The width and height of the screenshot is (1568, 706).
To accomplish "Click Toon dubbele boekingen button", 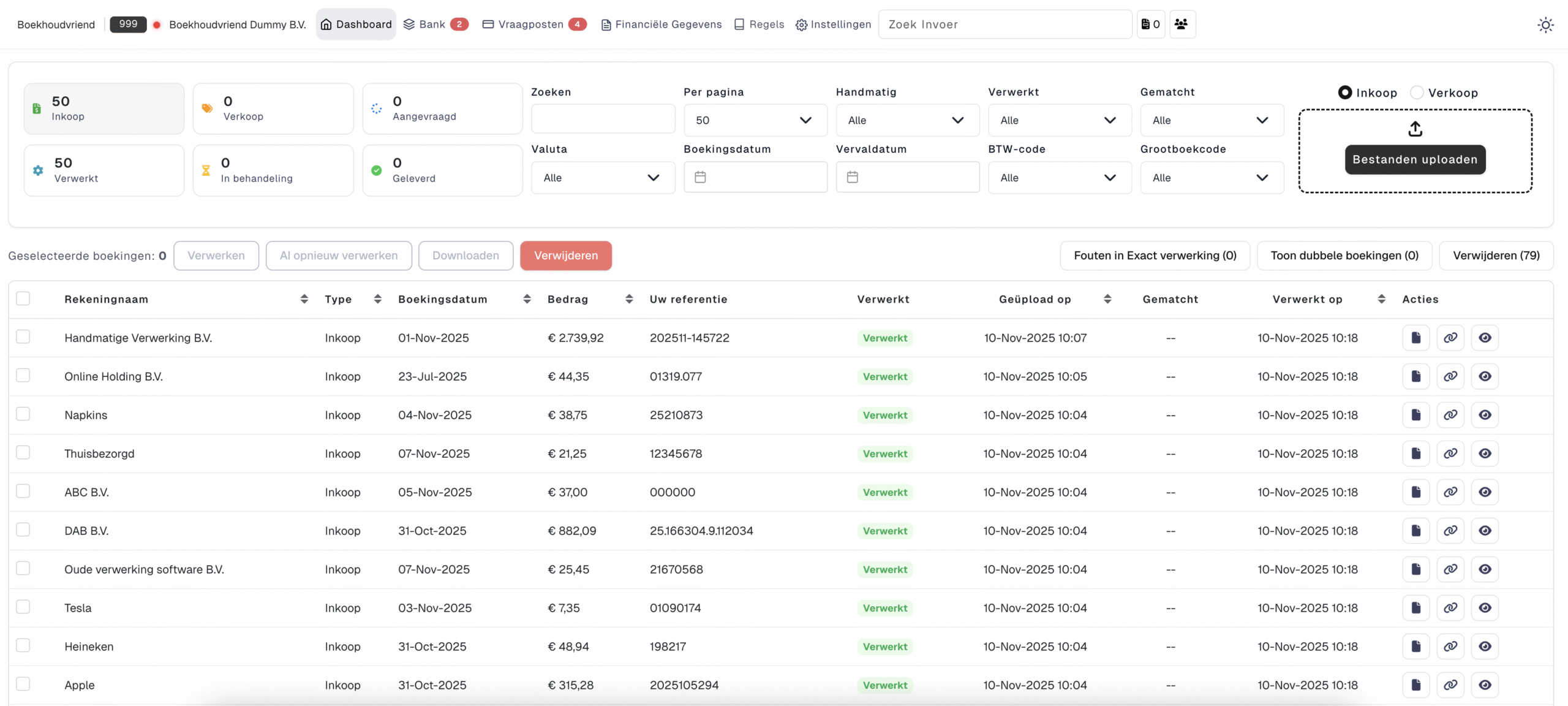I will pos(1344,256).
